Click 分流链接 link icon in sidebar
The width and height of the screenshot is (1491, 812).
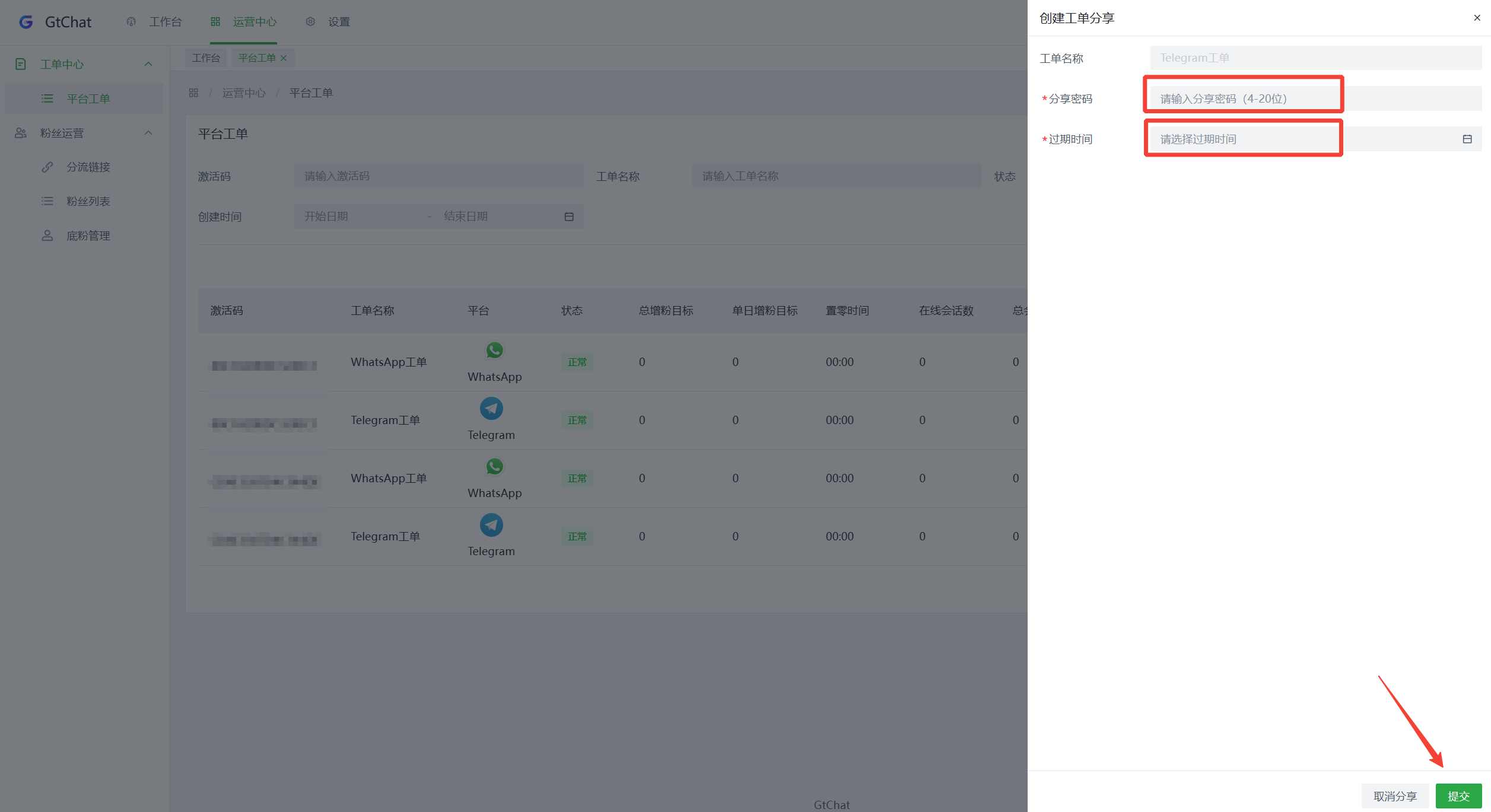[x=47, y=167]
